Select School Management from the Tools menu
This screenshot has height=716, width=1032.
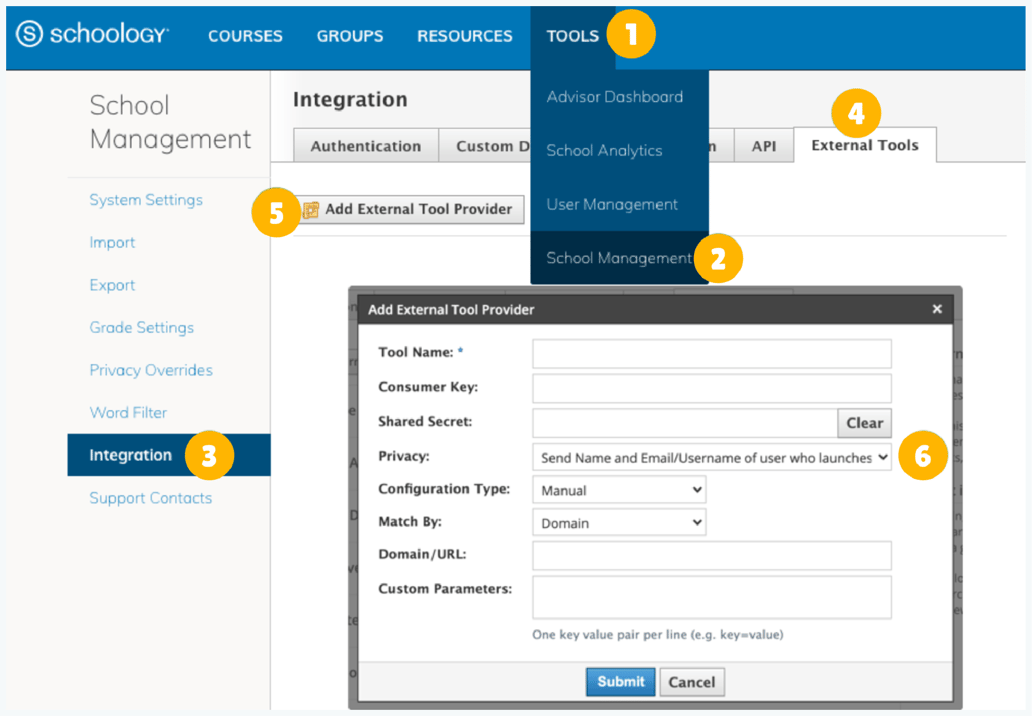point(614,258)
